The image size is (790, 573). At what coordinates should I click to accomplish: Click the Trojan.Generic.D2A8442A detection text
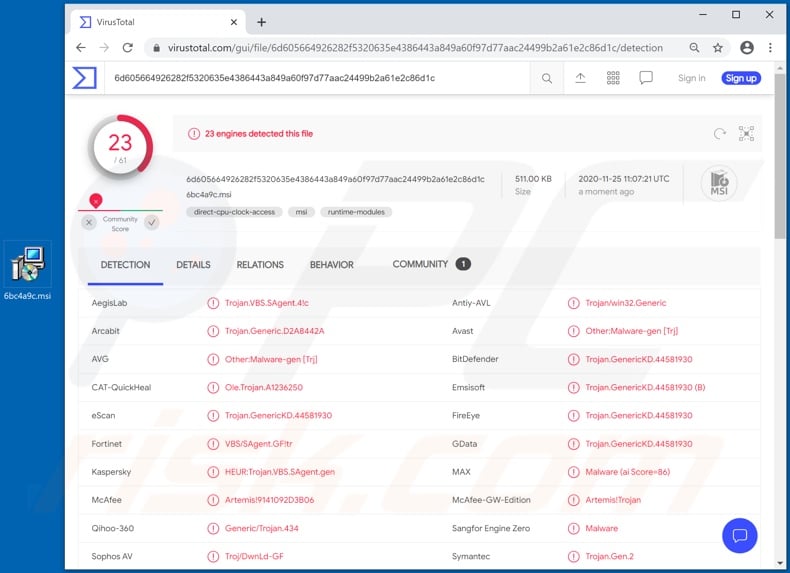(275, 331)
